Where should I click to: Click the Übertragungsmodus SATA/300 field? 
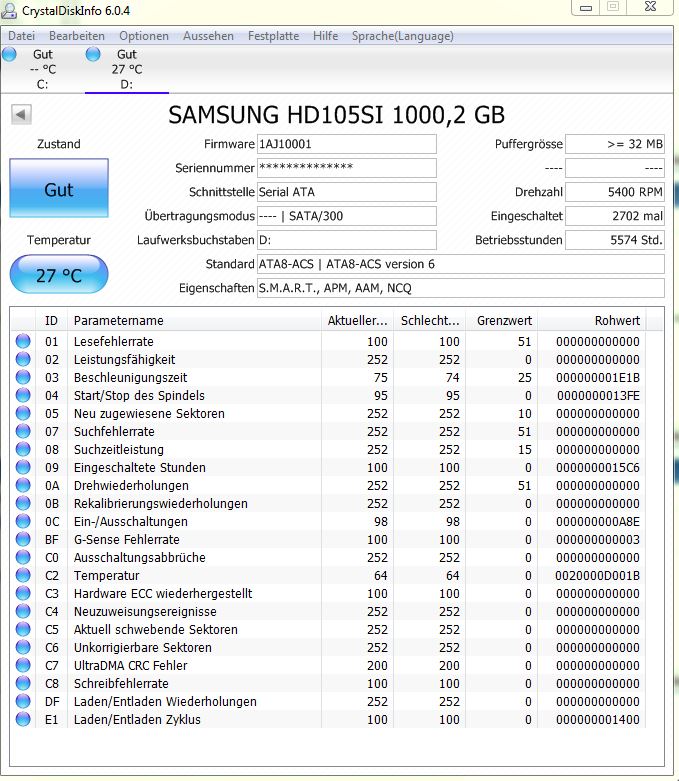point(346,216)
